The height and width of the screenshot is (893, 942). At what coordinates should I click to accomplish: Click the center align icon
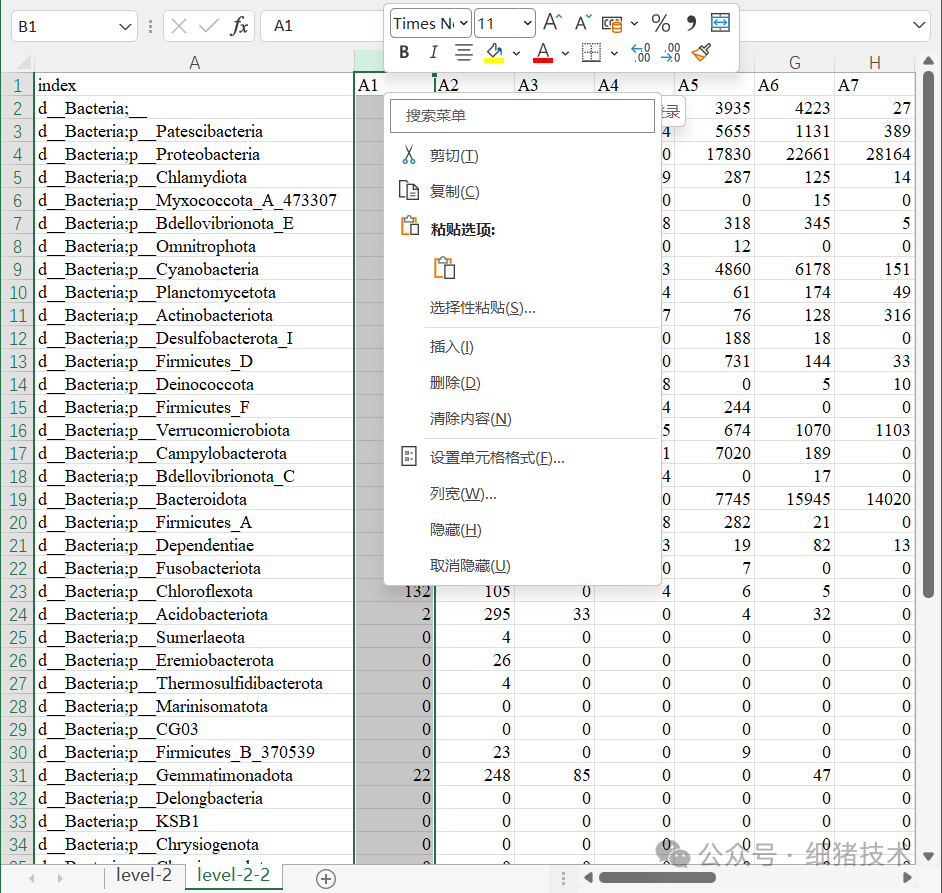[x=463, y=53]
